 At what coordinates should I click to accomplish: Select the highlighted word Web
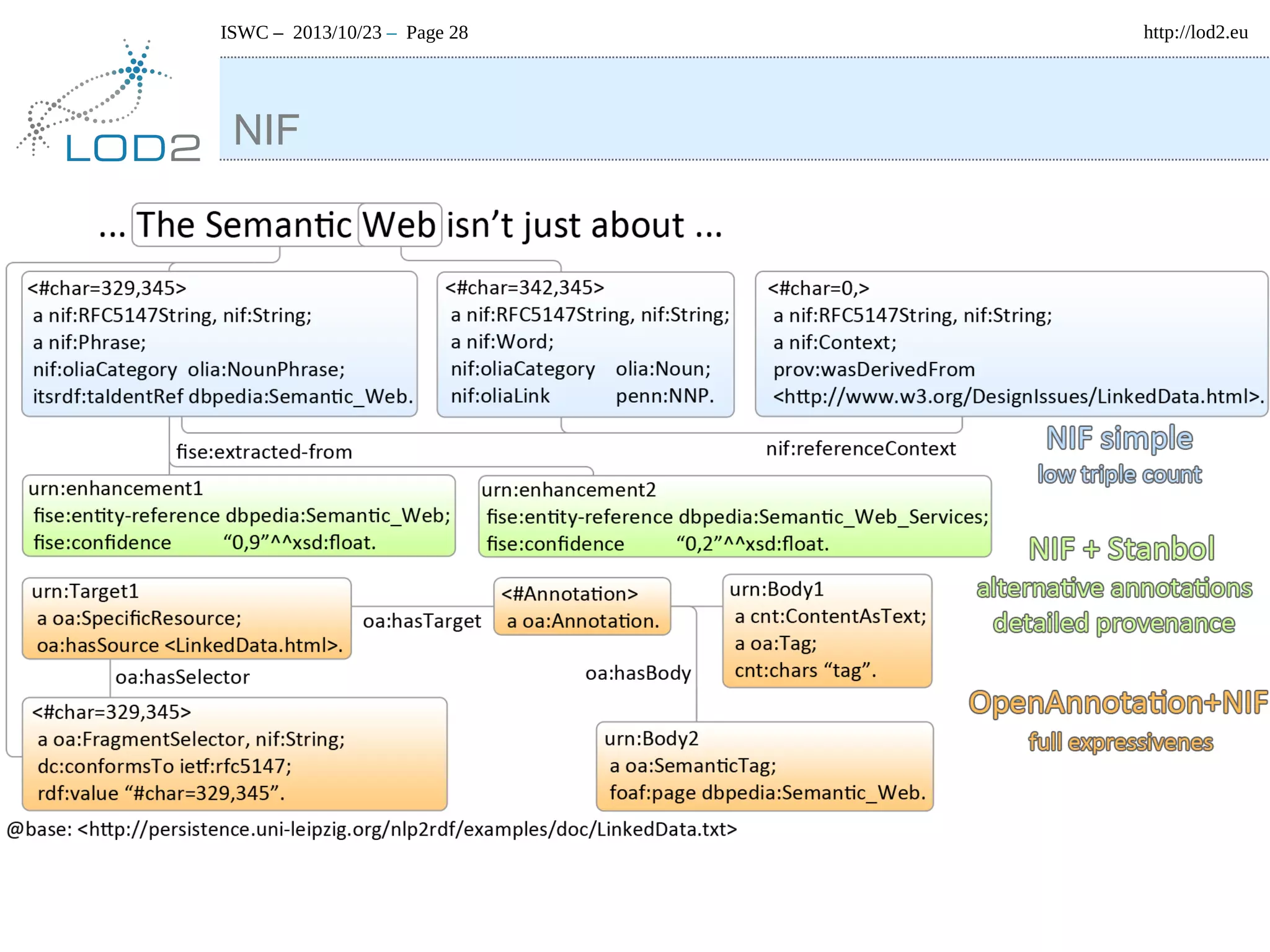[399, 225]
